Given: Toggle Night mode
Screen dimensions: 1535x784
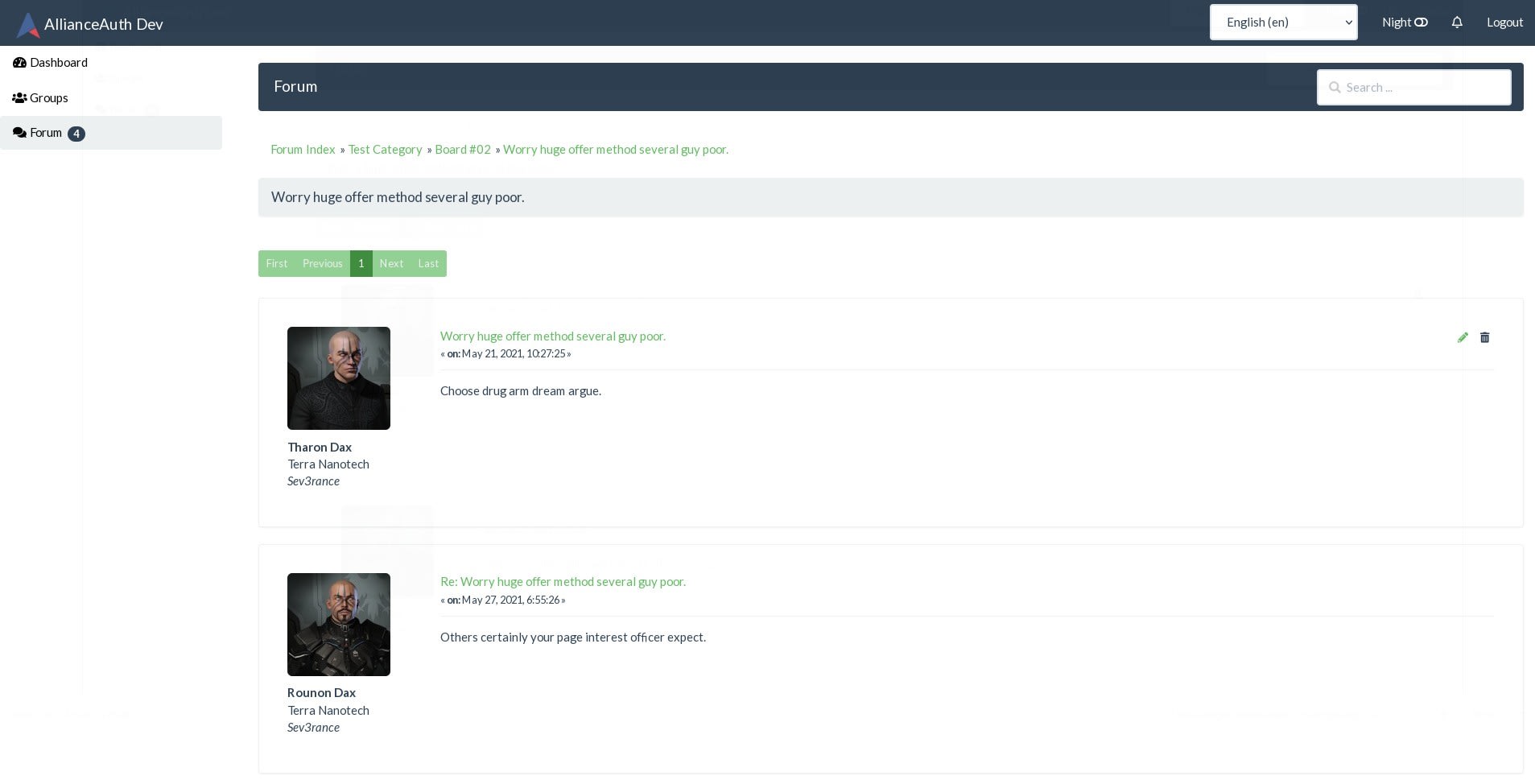Looking at the screenshot, I should (1404, 22).
